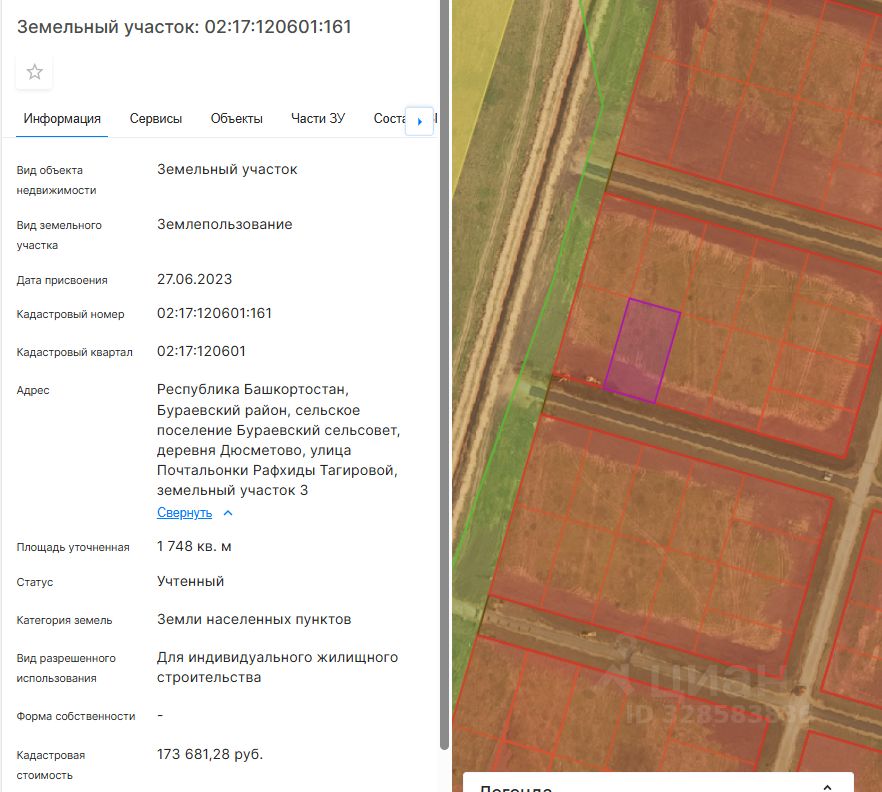The width and height of the screenshot is (882, 792).
Task: Open the partially visible Состав tab
Action: coord(389,119)
